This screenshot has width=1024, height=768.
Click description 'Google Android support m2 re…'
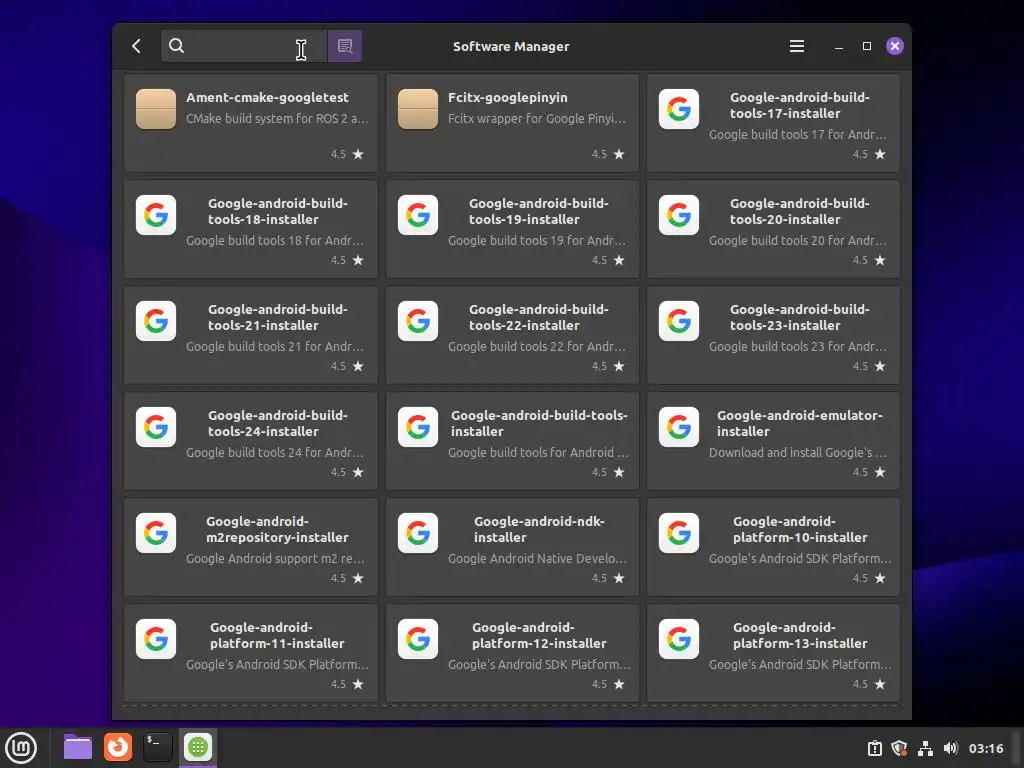(x=275, y=558)
